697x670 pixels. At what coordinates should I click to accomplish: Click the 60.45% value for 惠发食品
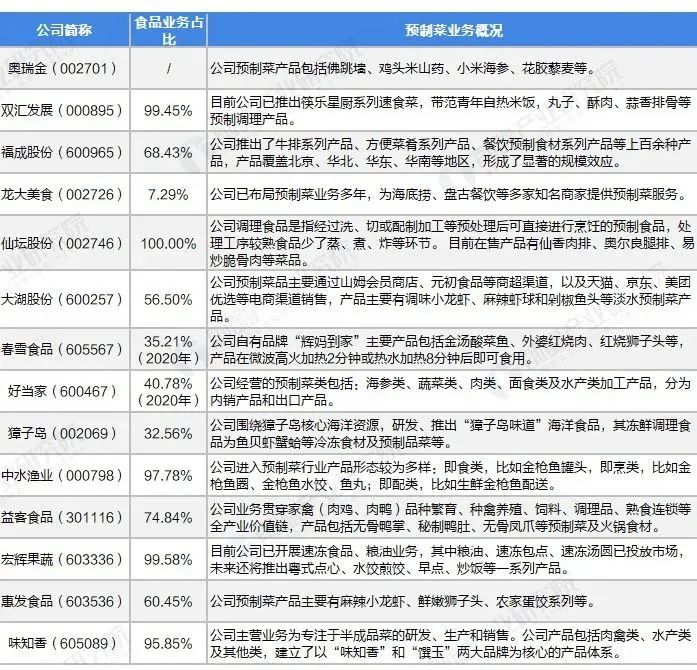pyautogui.click(x=168, y=602)
